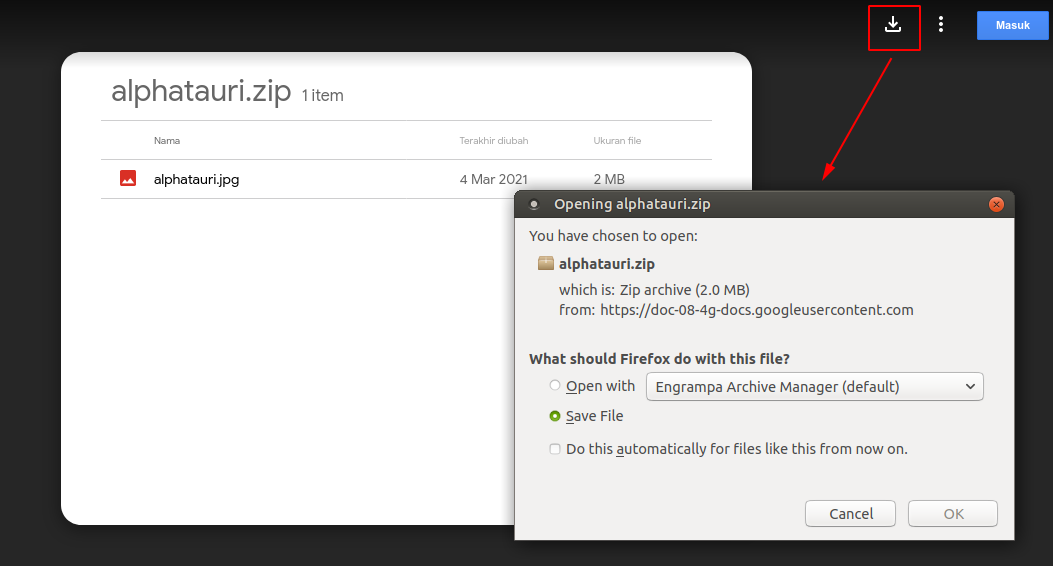Click the dialog's window menu icon
Viewport: 1053px width, 566px height.
[x=534, y=204]
